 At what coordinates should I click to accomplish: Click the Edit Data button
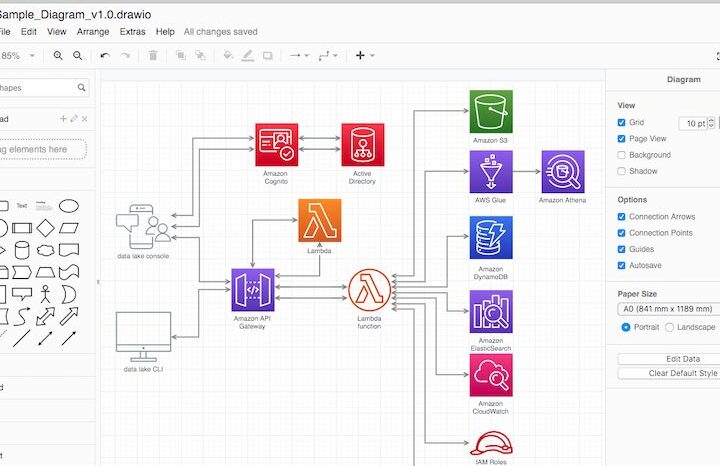pos(669,359)
